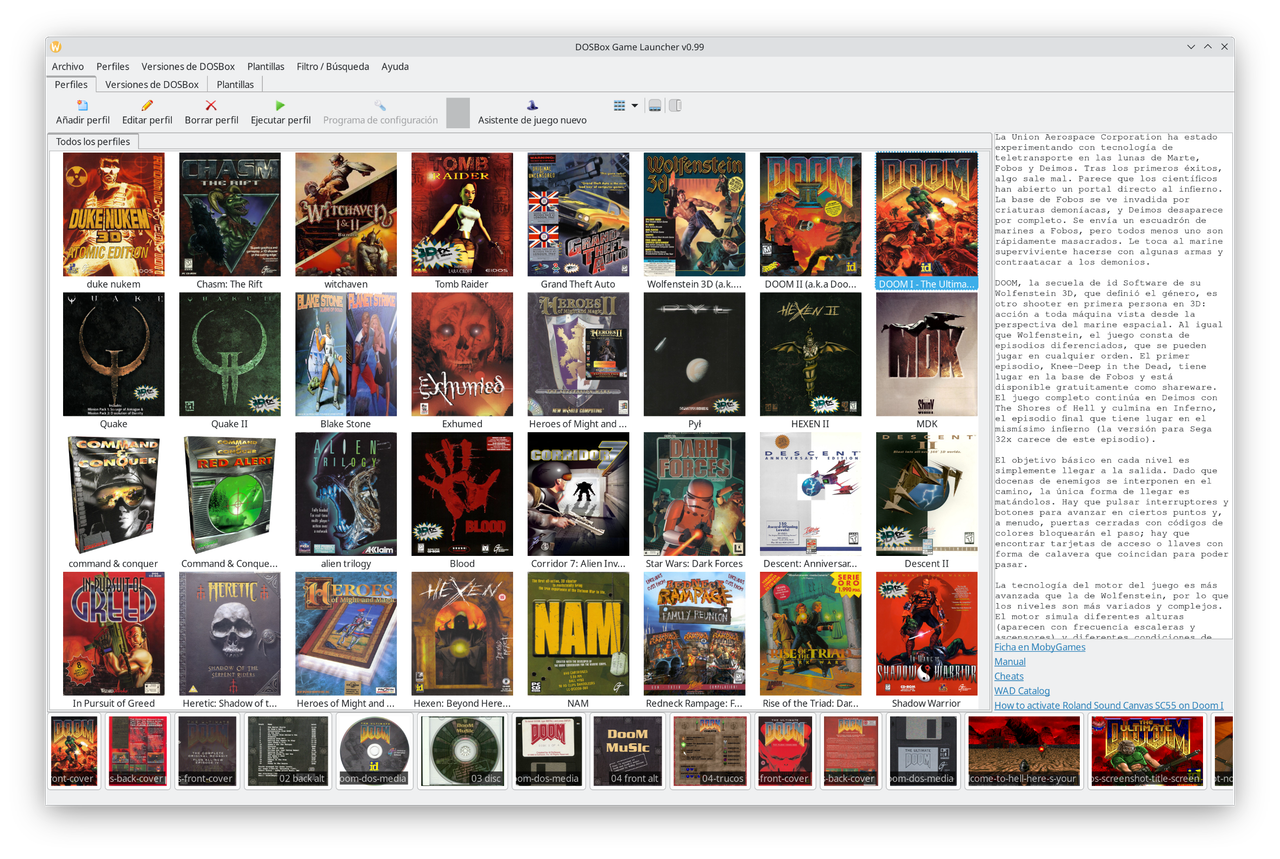Open the '02 back alt' screenshot thumbnail
Viewport: 1280px width, 859px height.
(x=288, y=750)
